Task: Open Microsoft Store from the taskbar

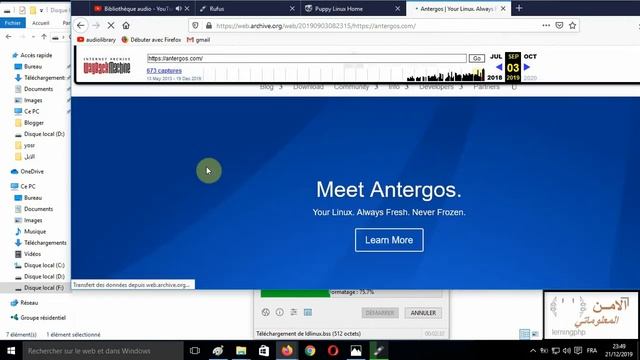Action: point(264,351)
